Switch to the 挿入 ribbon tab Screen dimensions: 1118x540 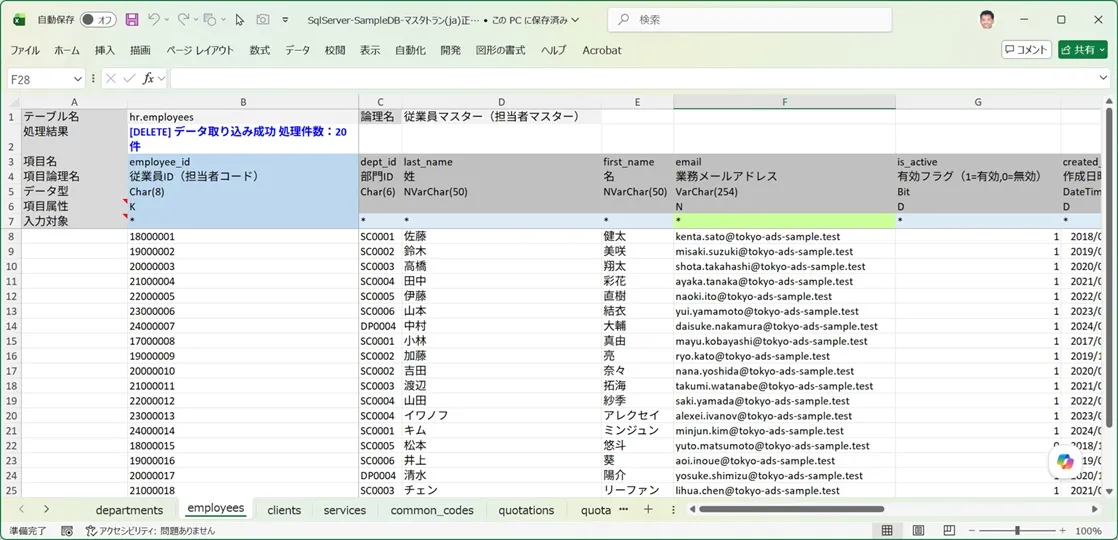pyautogui.click(x=105, y=51)
